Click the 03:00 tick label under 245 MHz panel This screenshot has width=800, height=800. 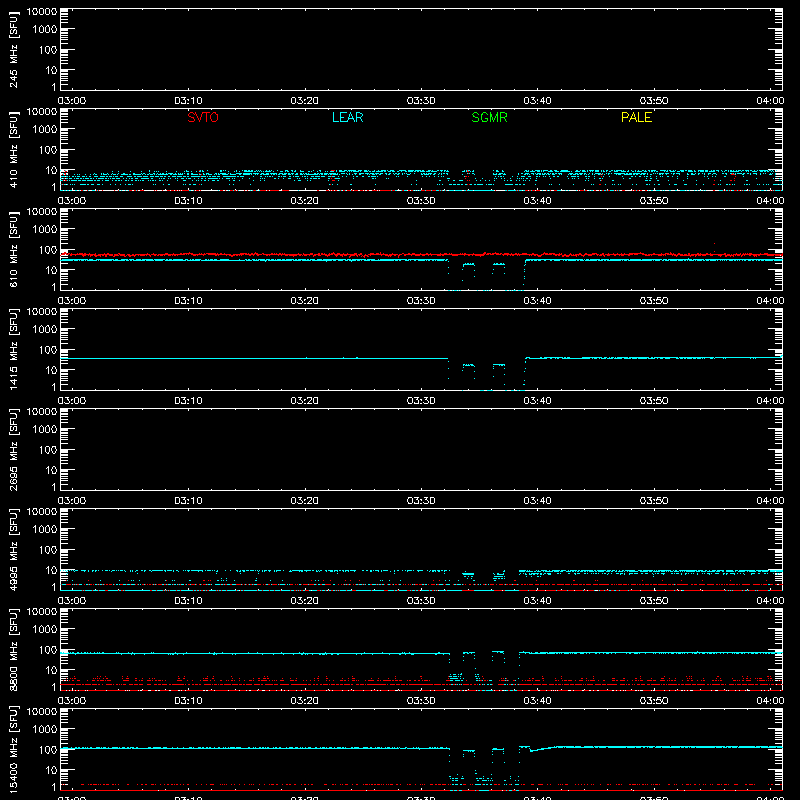click(x=72, y=101)
